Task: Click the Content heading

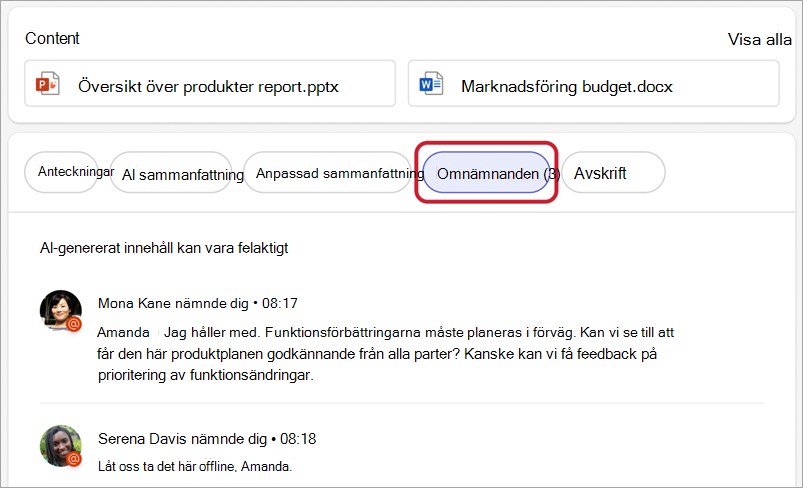Action: tap(52, 38)
